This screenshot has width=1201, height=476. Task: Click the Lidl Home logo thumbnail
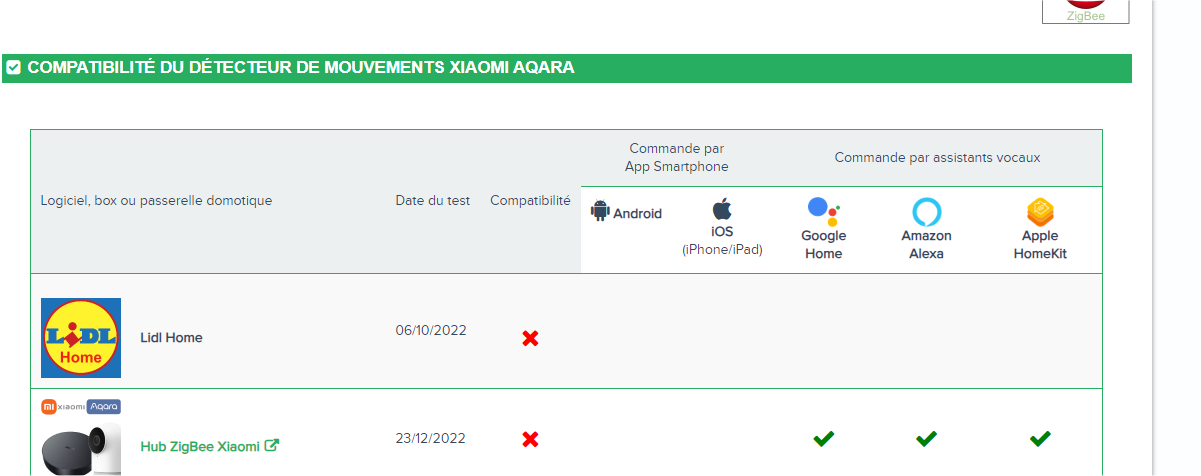coord(81,338)
